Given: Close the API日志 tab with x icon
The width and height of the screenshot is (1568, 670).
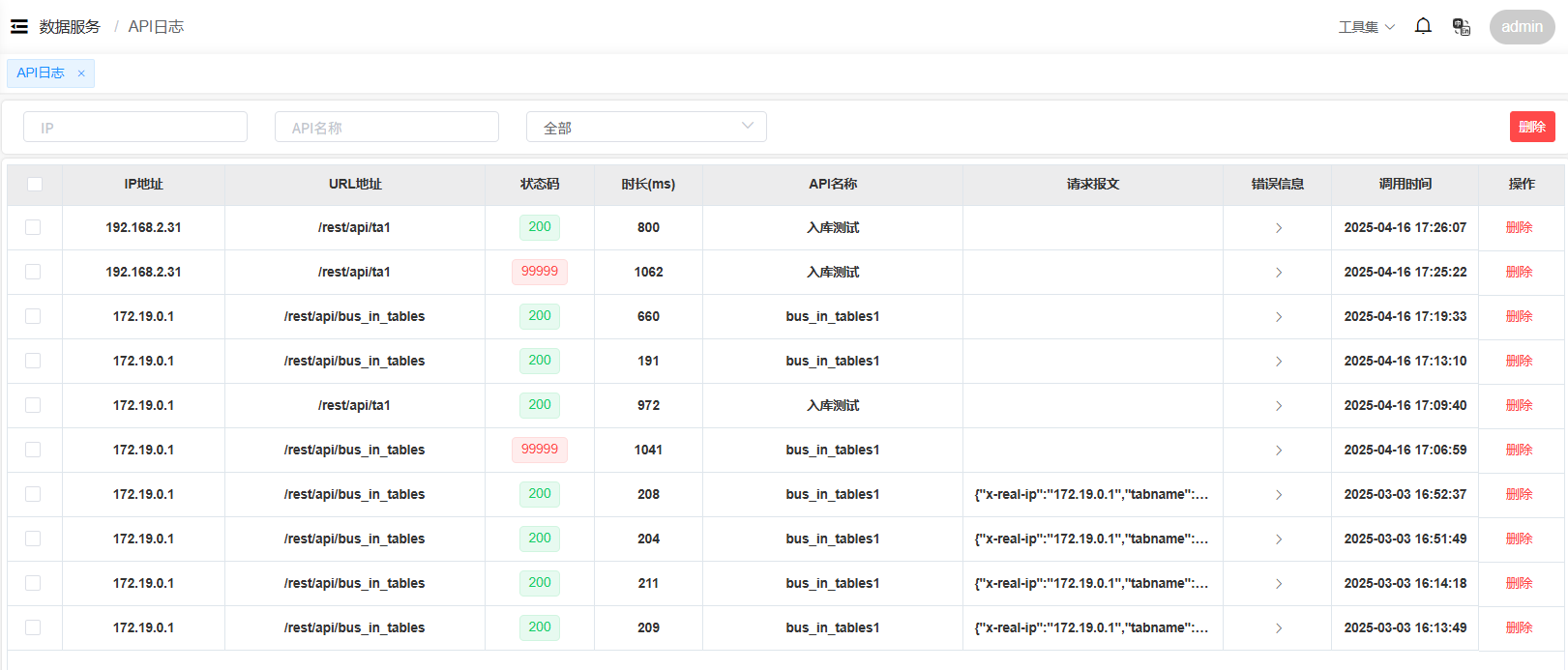Looking at the screenshot, I should coord(81,73).
